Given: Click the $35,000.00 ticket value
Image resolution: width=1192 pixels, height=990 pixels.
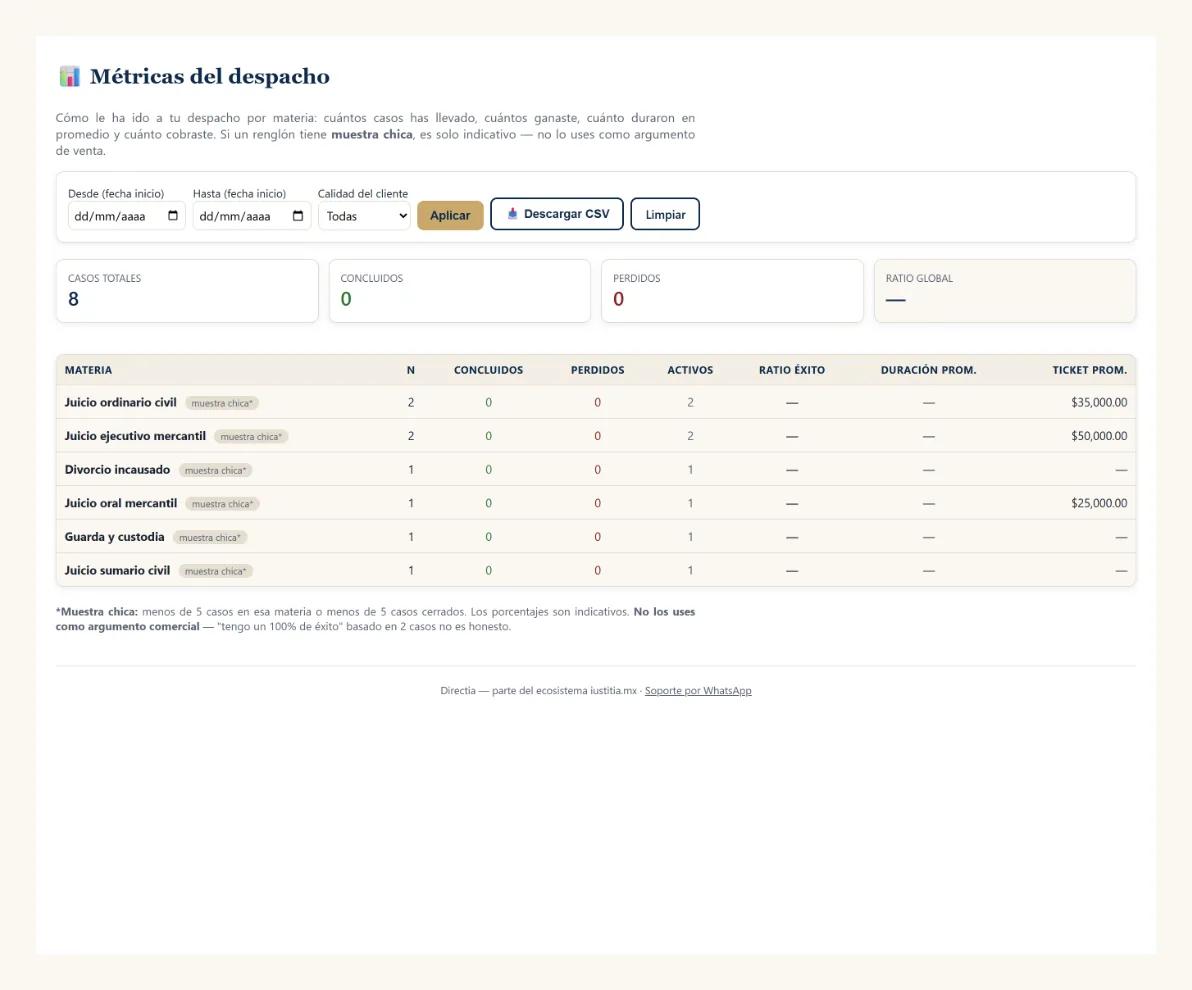Looking at the screenshot, I should pyautogui.click(x=1098, y=402).
